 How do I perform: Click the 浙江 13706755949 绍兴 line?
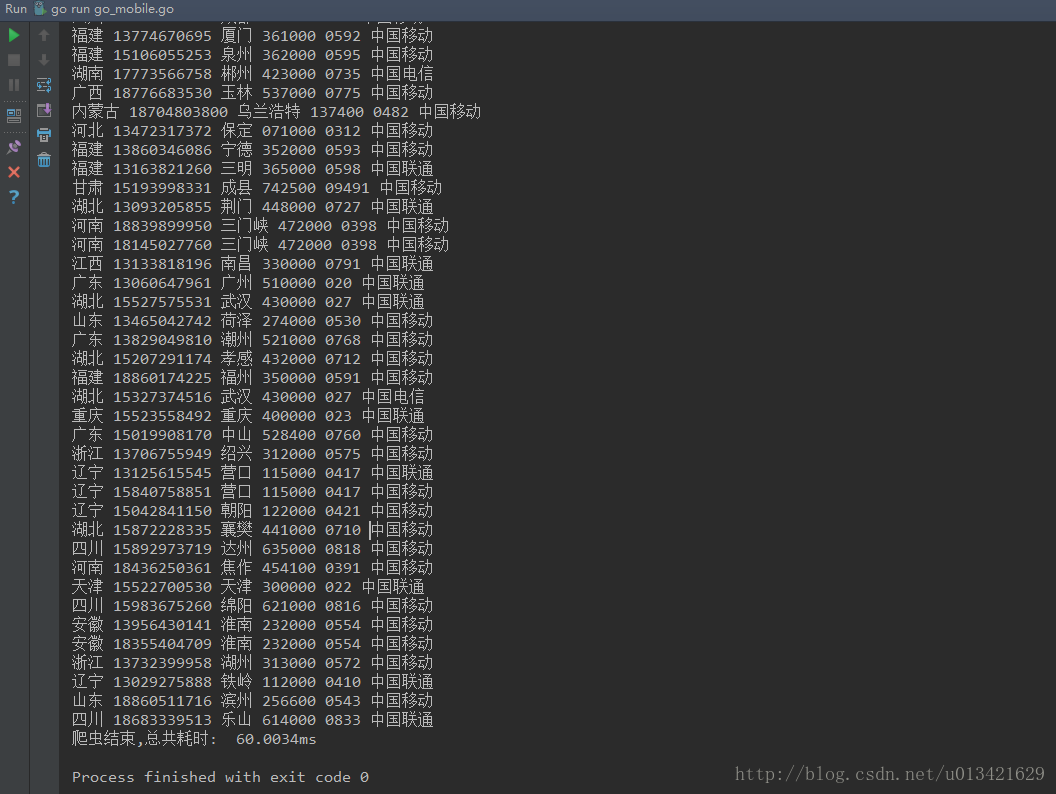click(252, 454)
